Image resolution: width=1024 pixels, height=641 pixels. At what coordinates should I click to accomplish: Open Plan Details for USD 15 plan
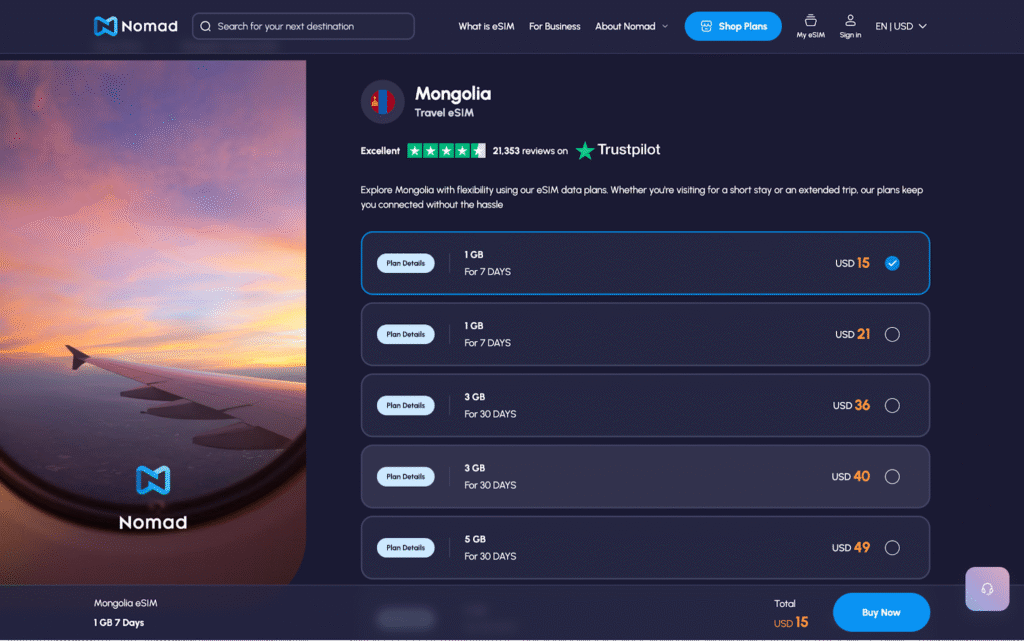(x=406, y=263)
